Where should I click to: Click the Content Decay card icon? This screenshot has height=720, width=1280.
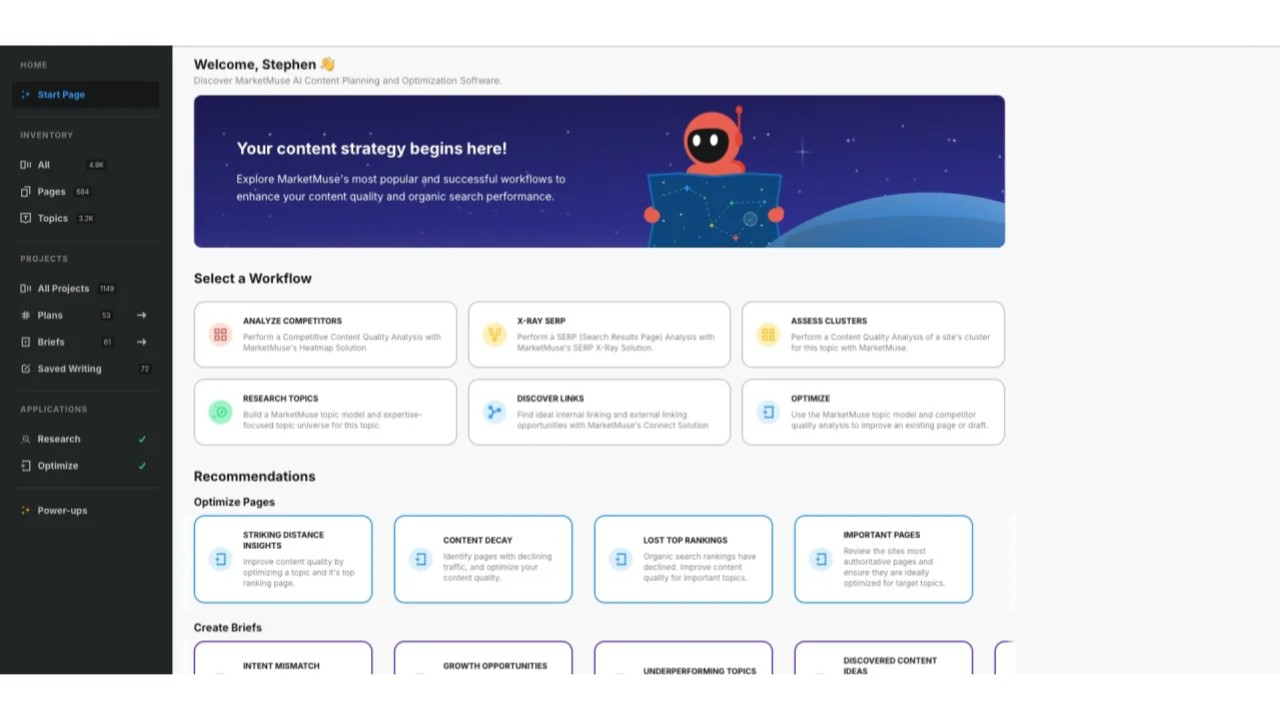tap(421, 559)
